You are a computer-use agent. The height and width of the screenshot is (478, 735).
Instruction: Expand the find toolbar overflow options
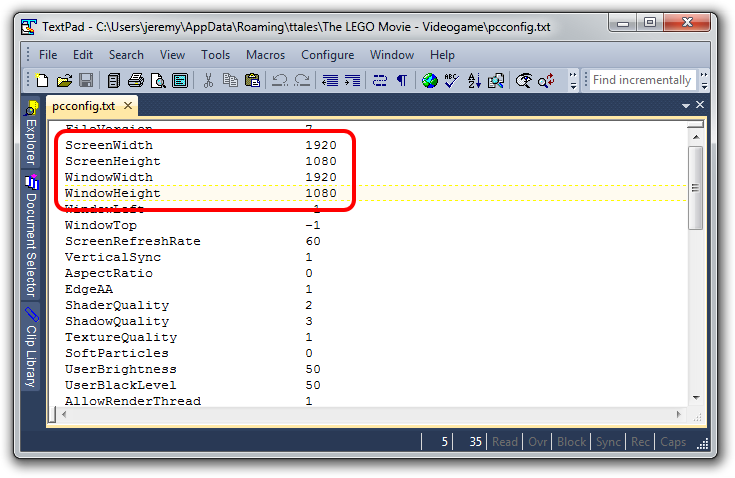(704, 81)
